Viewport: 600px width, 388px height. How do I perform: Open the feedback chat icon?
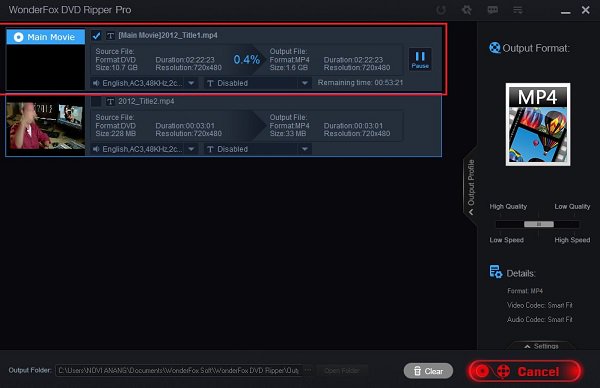pos(492,10)
